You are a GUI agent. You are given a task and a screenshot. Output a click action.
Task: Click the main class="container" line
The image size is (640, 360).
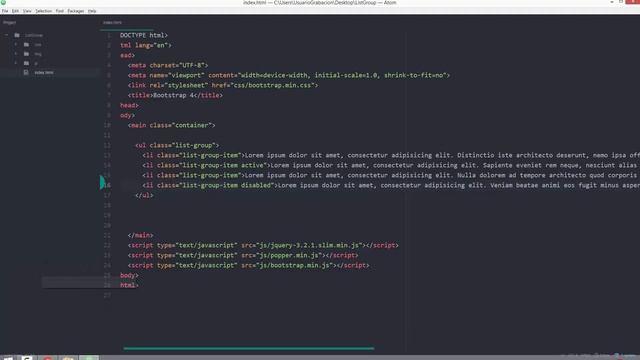pyautogui.click(x=171, y=125)
